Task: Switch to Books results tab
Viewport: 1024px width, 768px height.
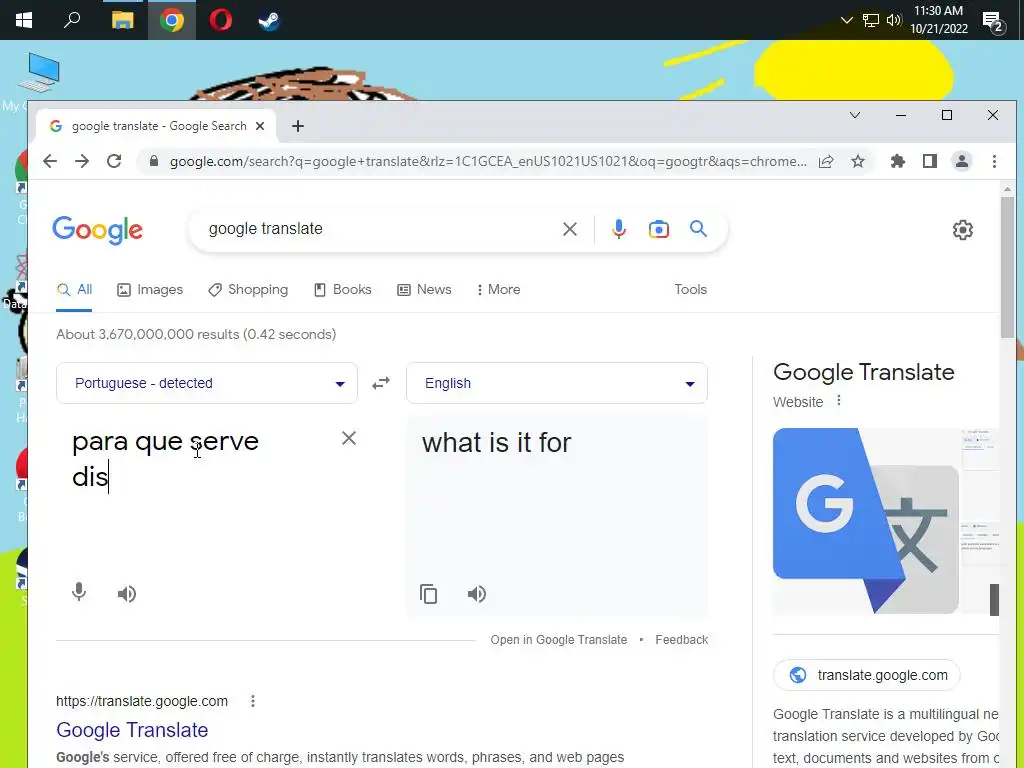Action: (x=342, y=290)
